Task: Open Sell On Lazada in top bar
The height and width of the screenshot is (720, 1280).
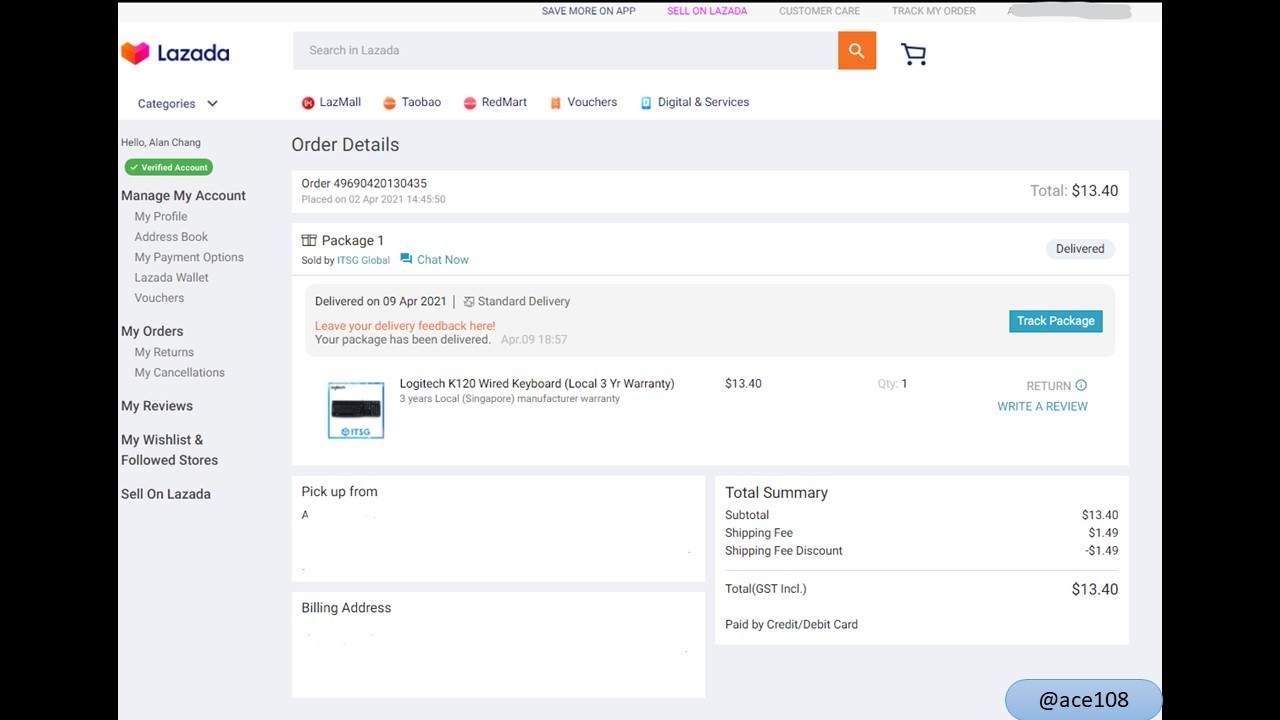Action: tap(707, 11)
